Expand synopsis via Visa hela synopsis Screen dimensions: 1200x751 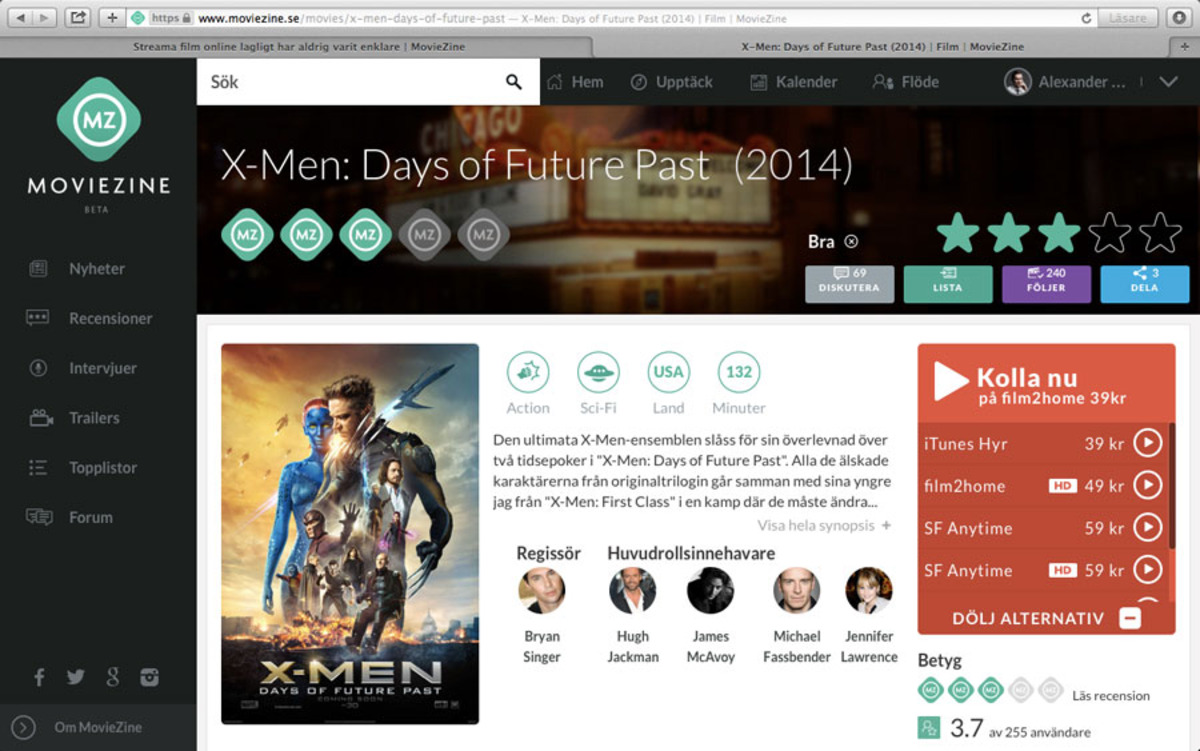pyautogui.click(x=823, y=525)
